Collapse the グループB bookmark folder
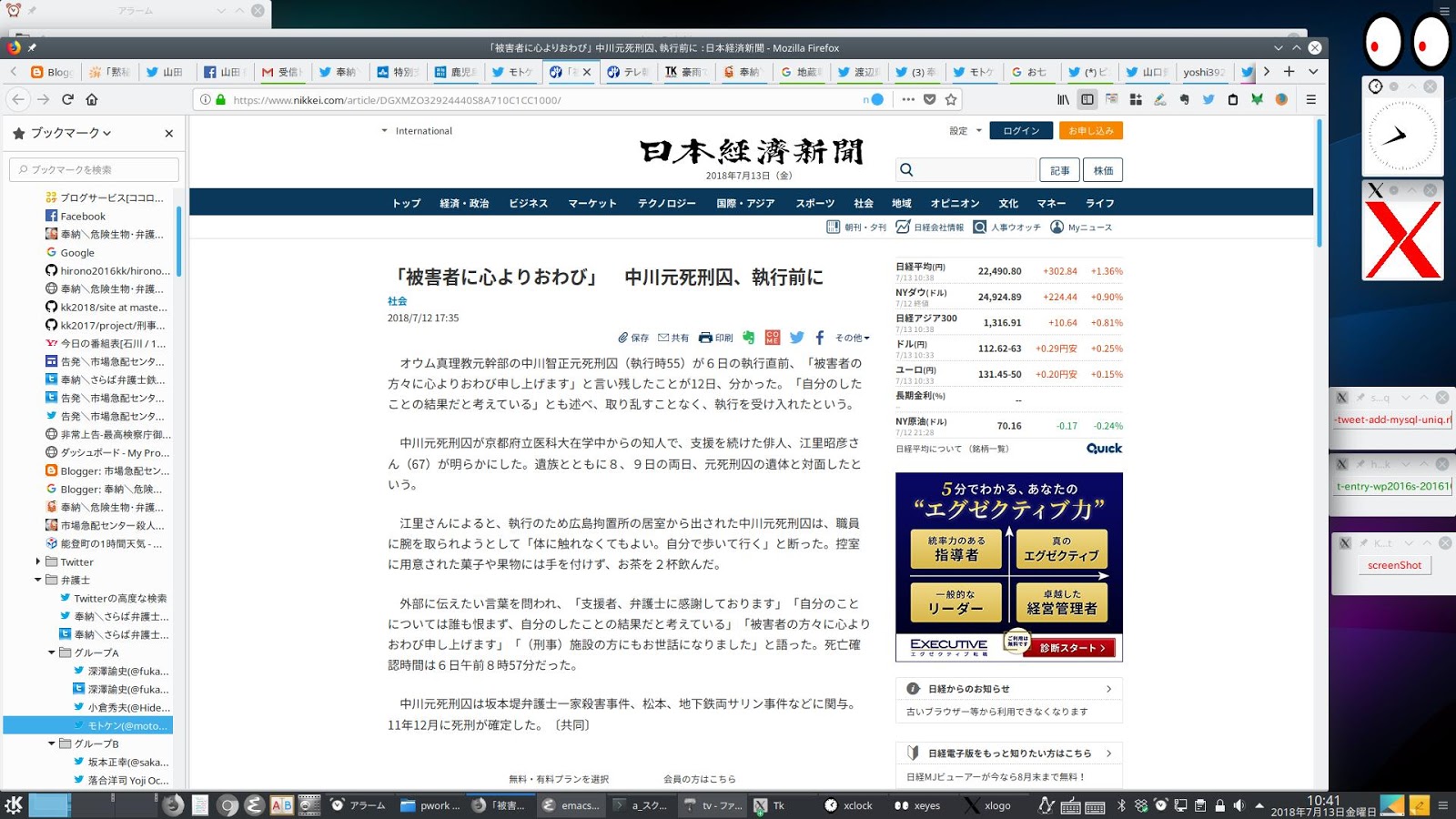The height and width of the screenshot is (819, 1456). click(51, 743)
